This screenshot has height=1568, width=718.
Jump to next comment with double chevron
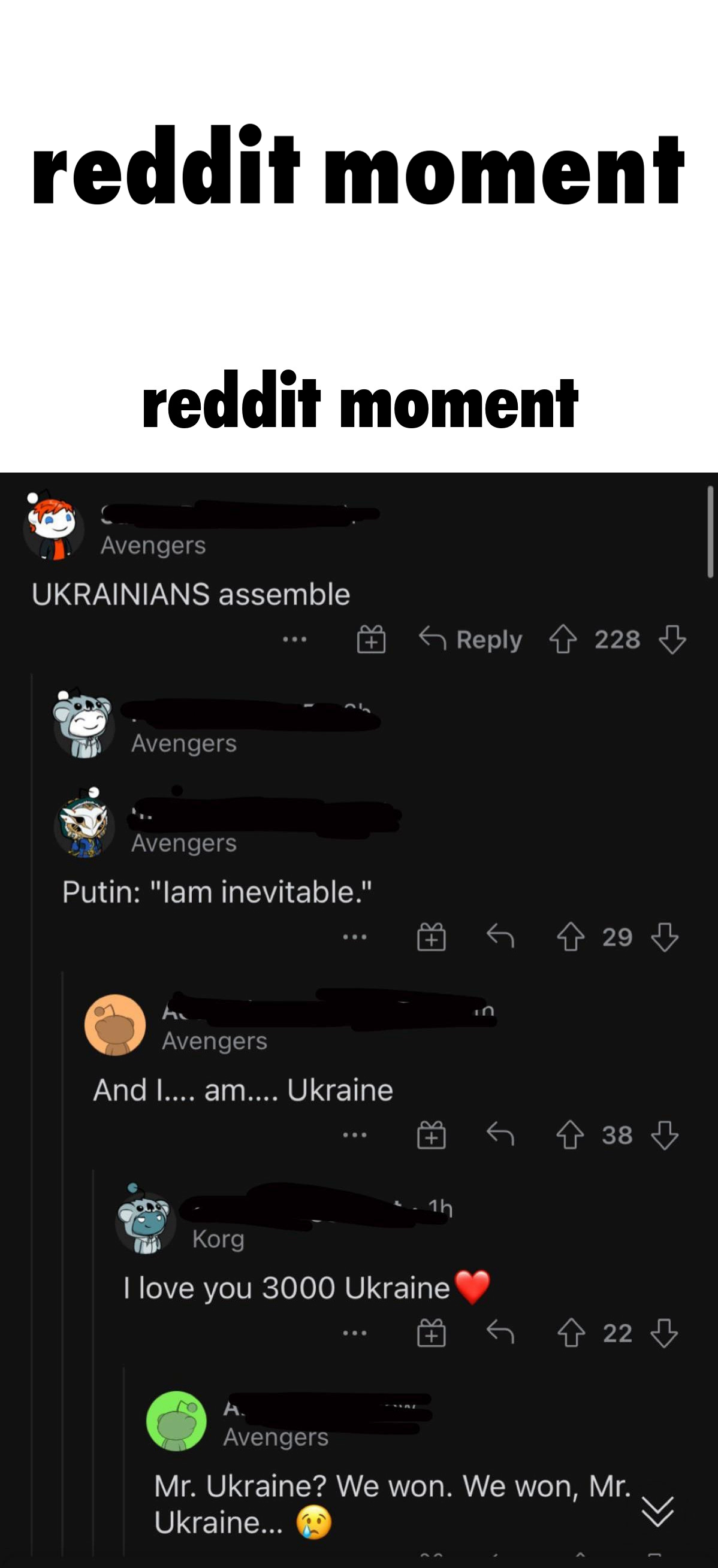(657, 1511)
